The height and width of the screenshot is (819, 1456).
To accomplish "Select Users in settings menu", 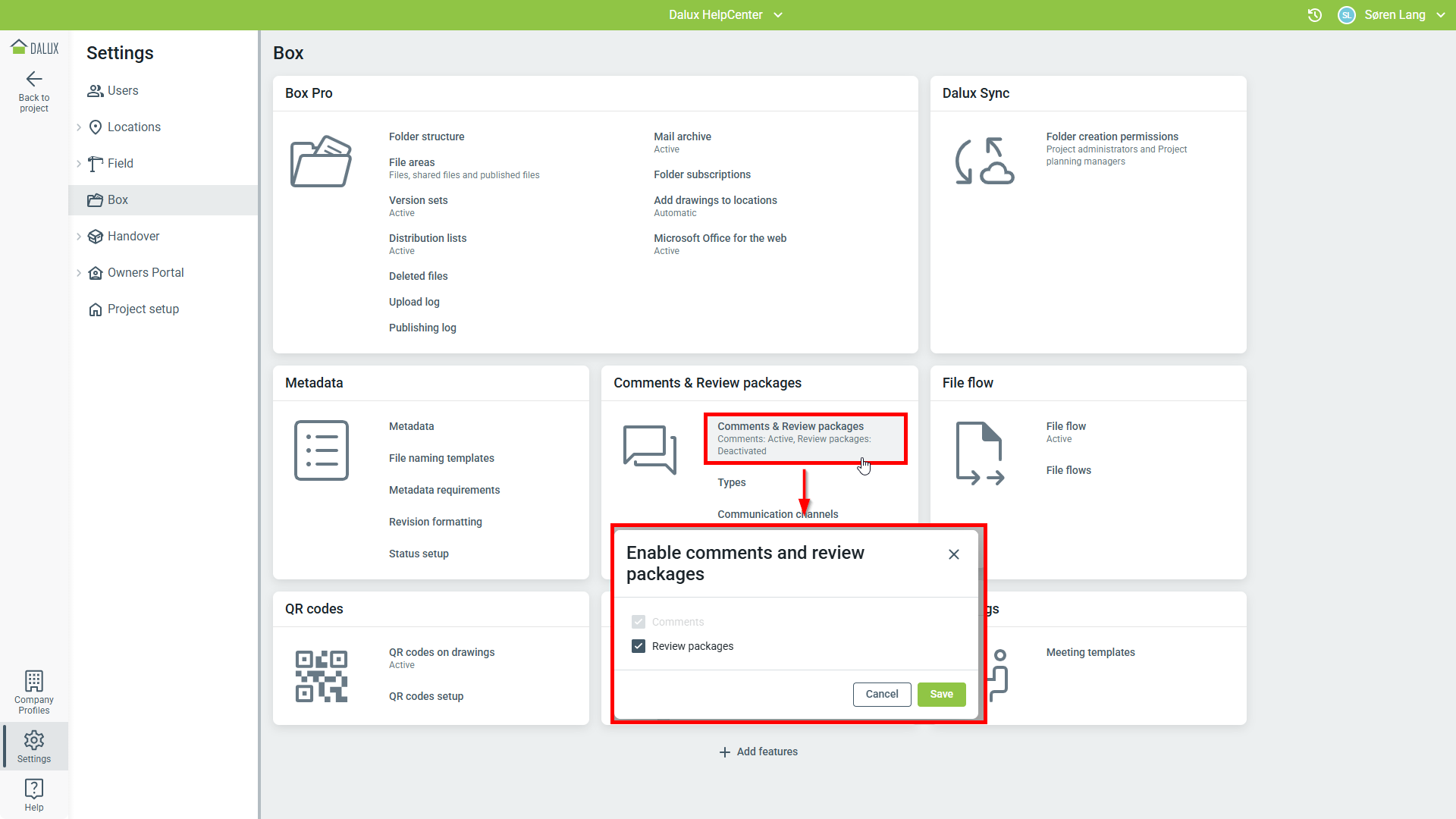I will click(123, 91).
